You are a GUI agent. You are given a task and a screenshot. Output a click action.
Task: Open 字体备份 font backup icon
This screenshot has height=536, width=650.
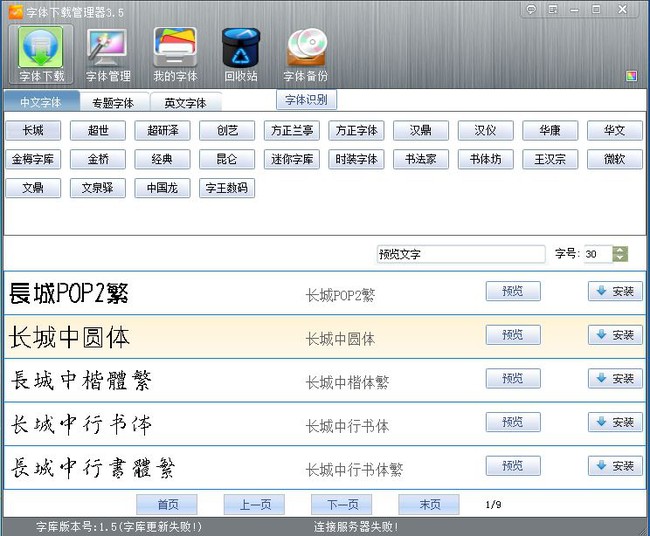306,54
